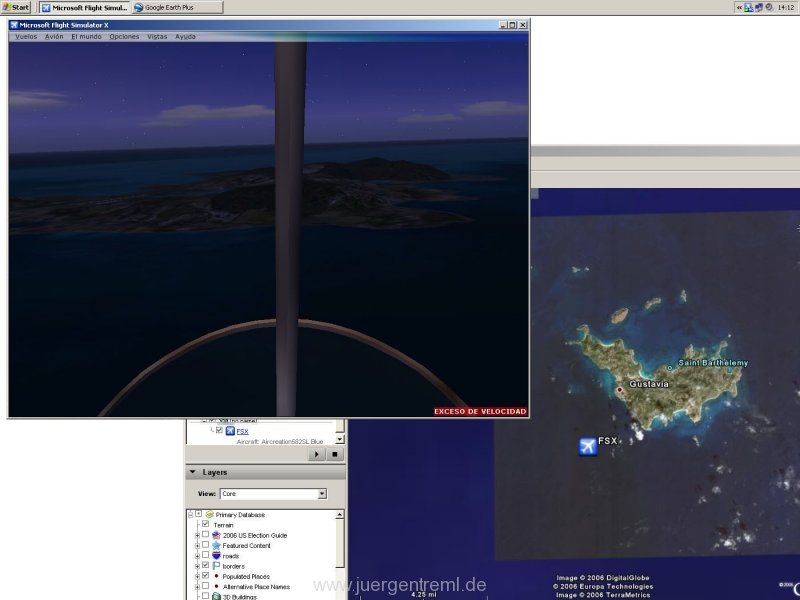Open the El mundo menu
Viewport: 800px width, 600px height.
pyautogui.click(x=86, y=37)
